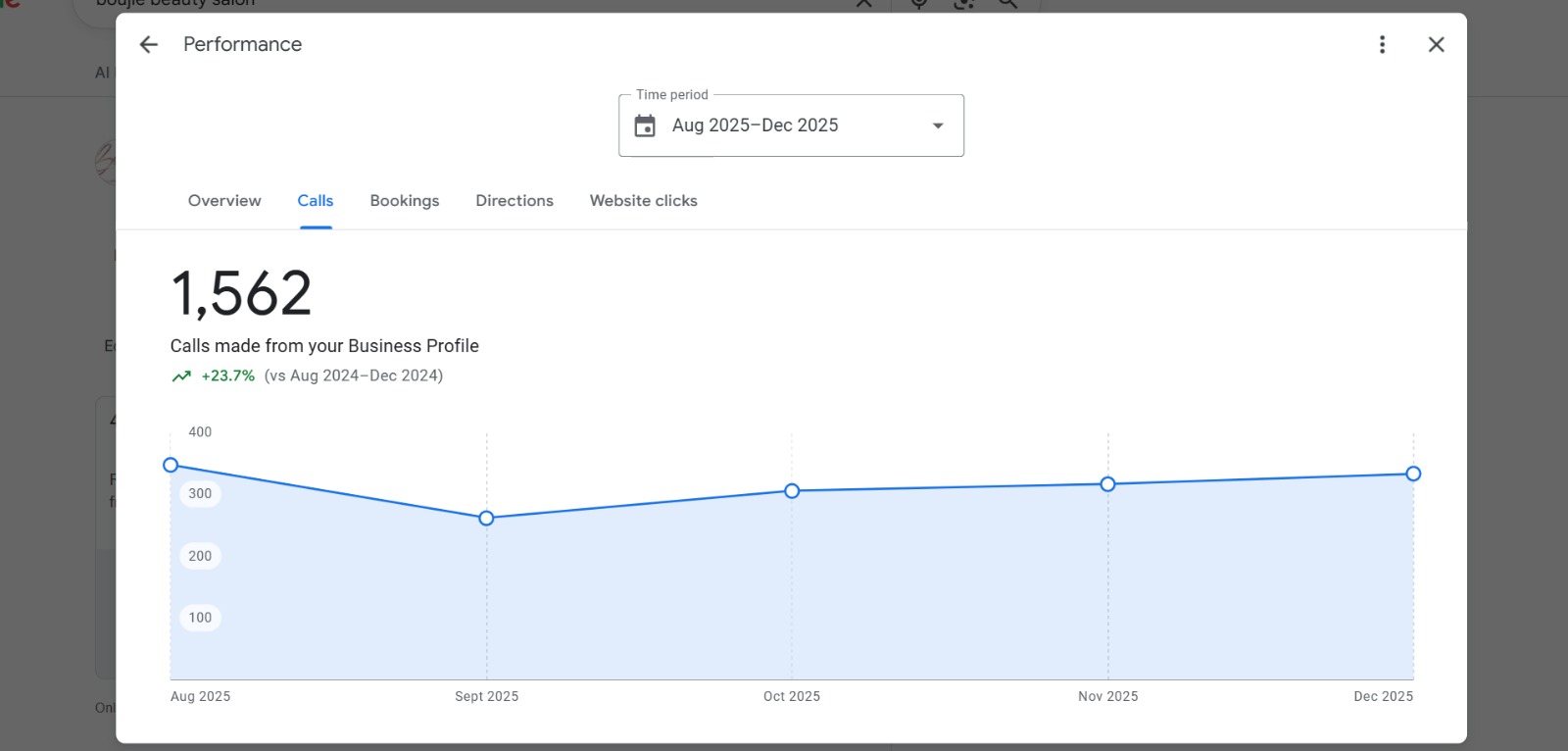The width and height of the screenshot is (1568, 751).
Task: Click the Sept 2025 data point
Action: [486, 518]
